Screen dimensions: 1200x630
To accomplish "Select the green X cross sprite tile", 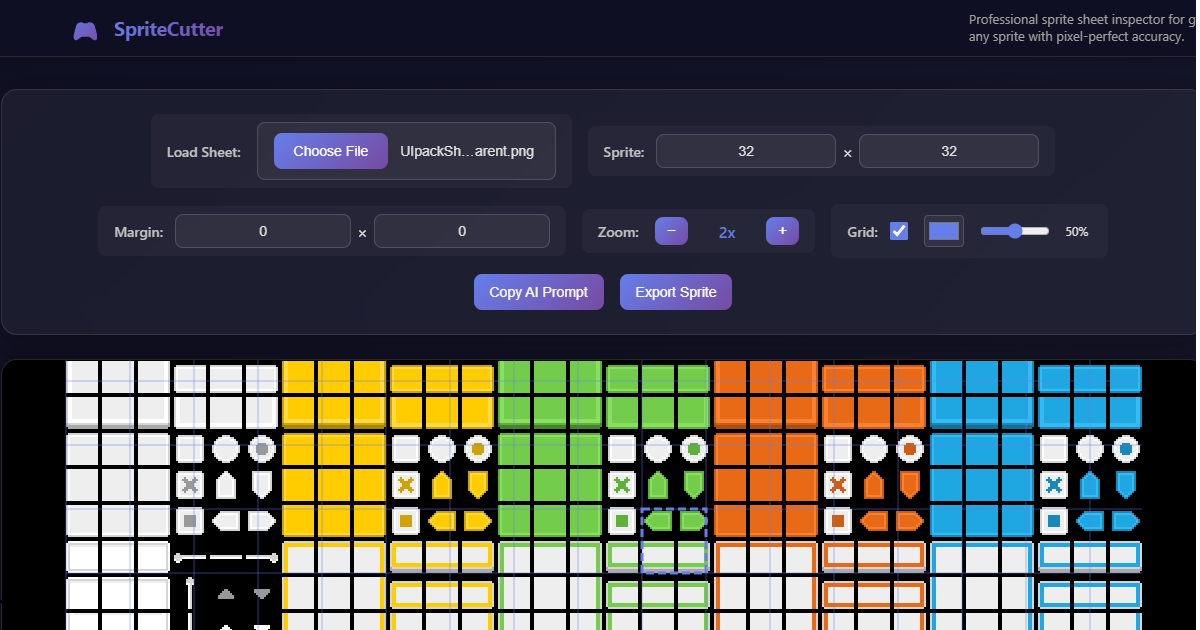I will point(623,485).
